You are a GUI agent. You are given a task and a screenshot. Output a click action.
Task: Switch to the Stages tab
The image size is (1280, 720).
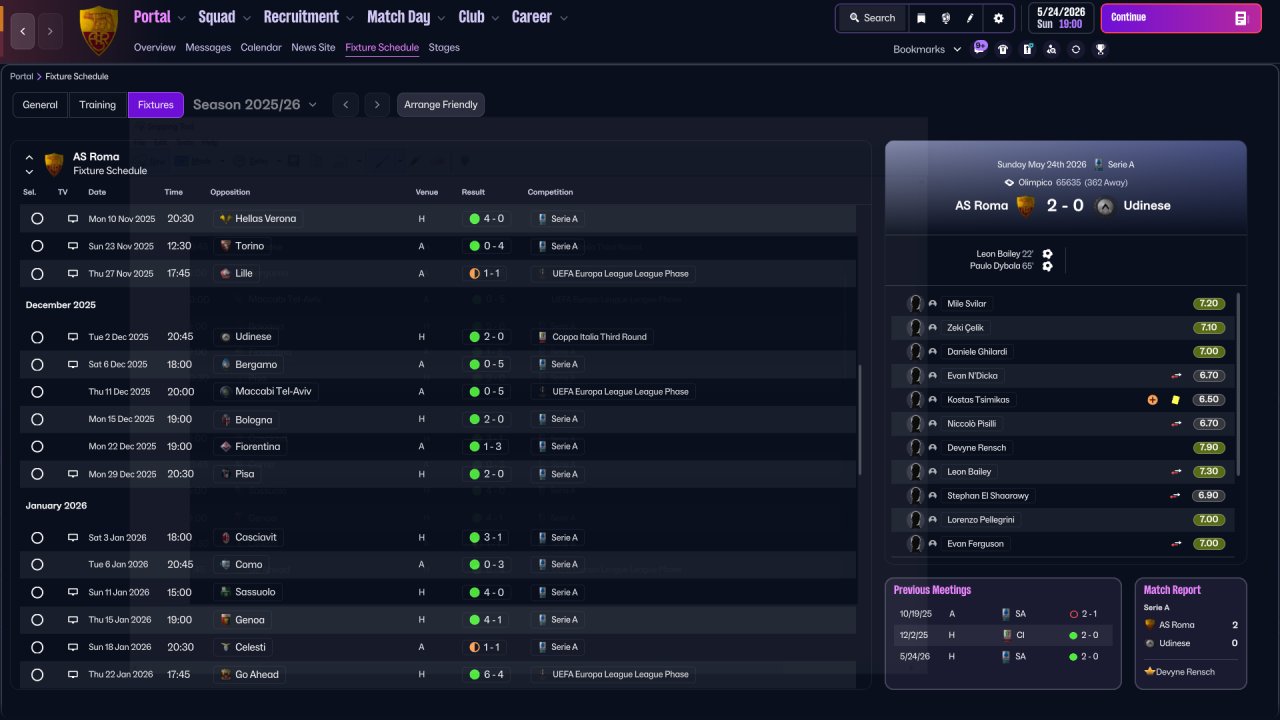[444, 47]
